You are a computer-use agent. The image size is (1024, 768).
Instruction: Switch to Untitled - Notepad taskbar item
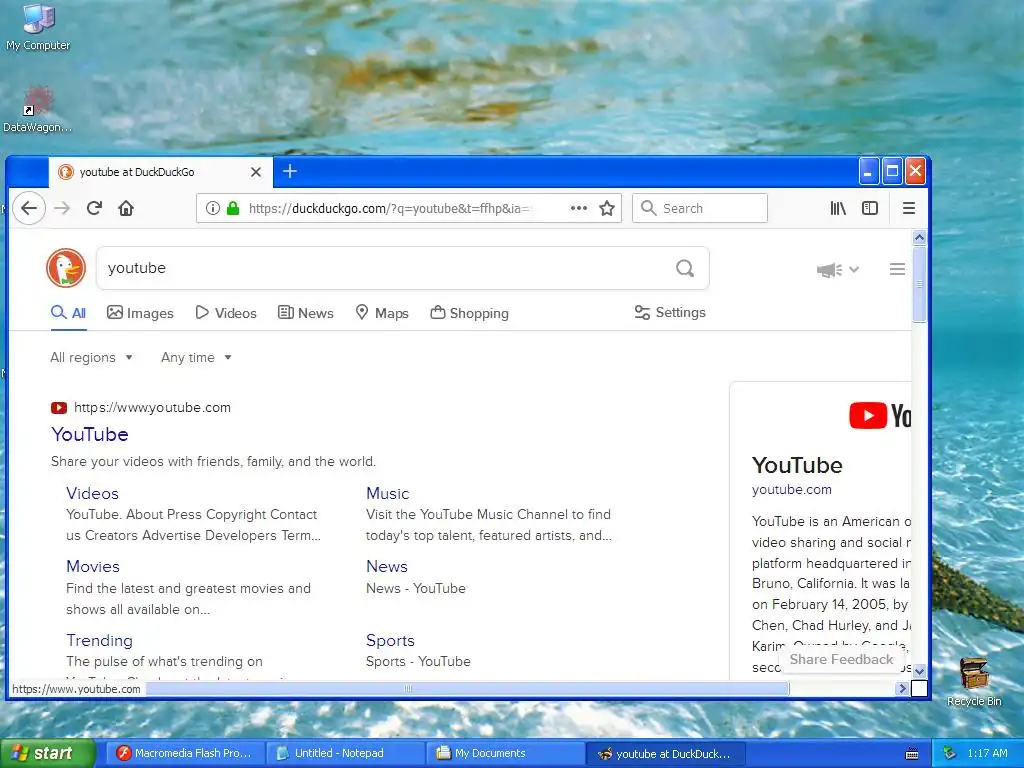point(345,753)
